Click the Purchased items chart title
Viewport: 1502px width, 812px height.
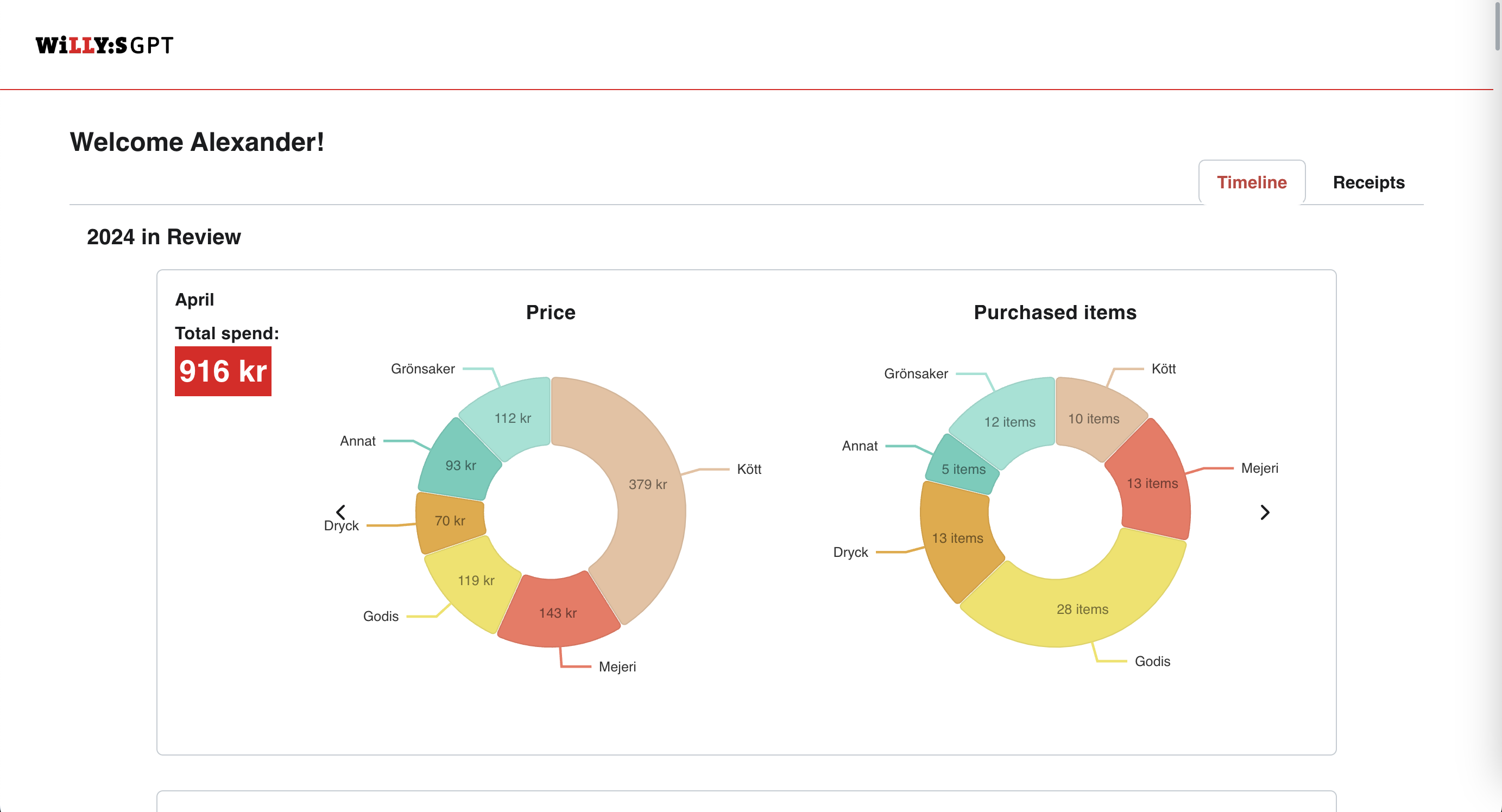click(x=1054, y=313)
